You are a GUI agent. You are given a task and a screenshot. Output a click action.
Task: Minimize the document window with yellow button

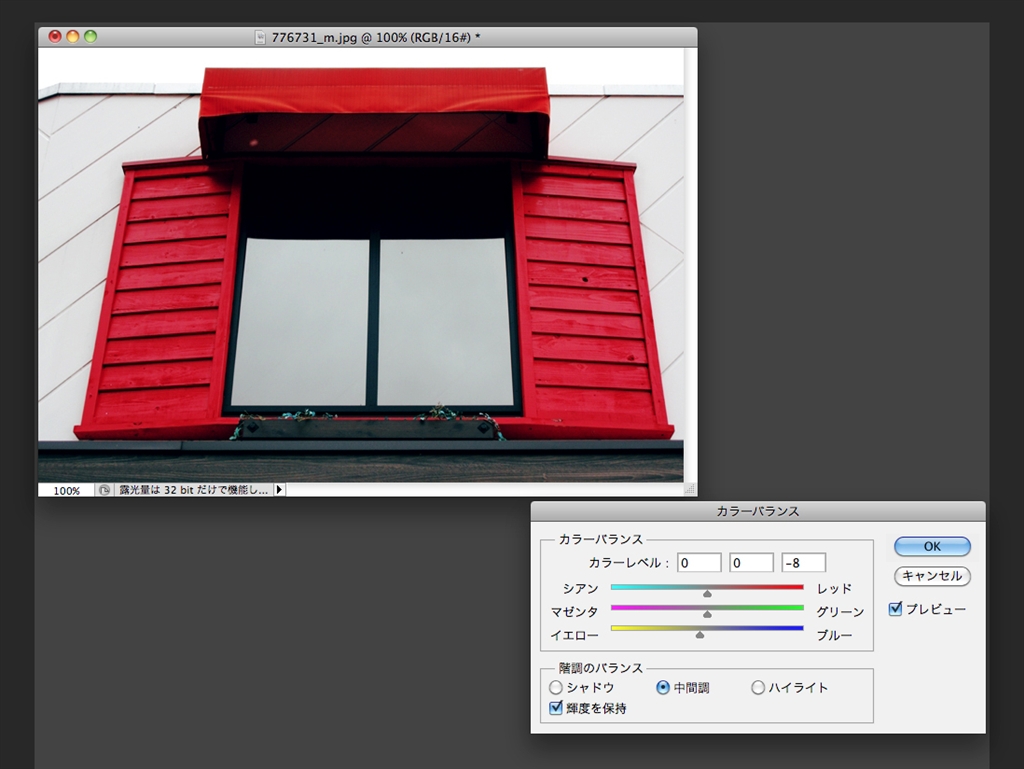(72, 37)
